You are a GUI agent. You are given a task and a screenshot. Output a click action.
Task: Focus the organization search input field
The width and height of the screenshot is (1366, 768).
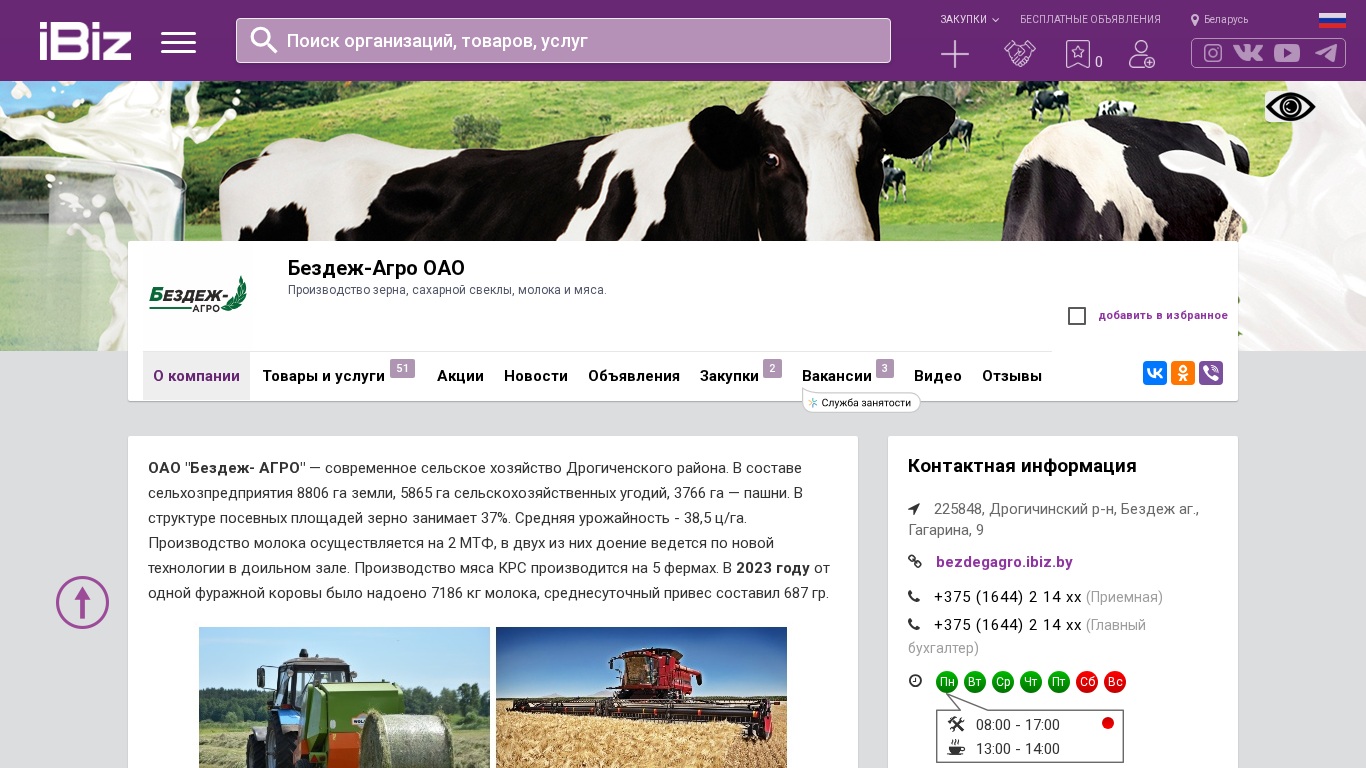[x=563, y=40]
